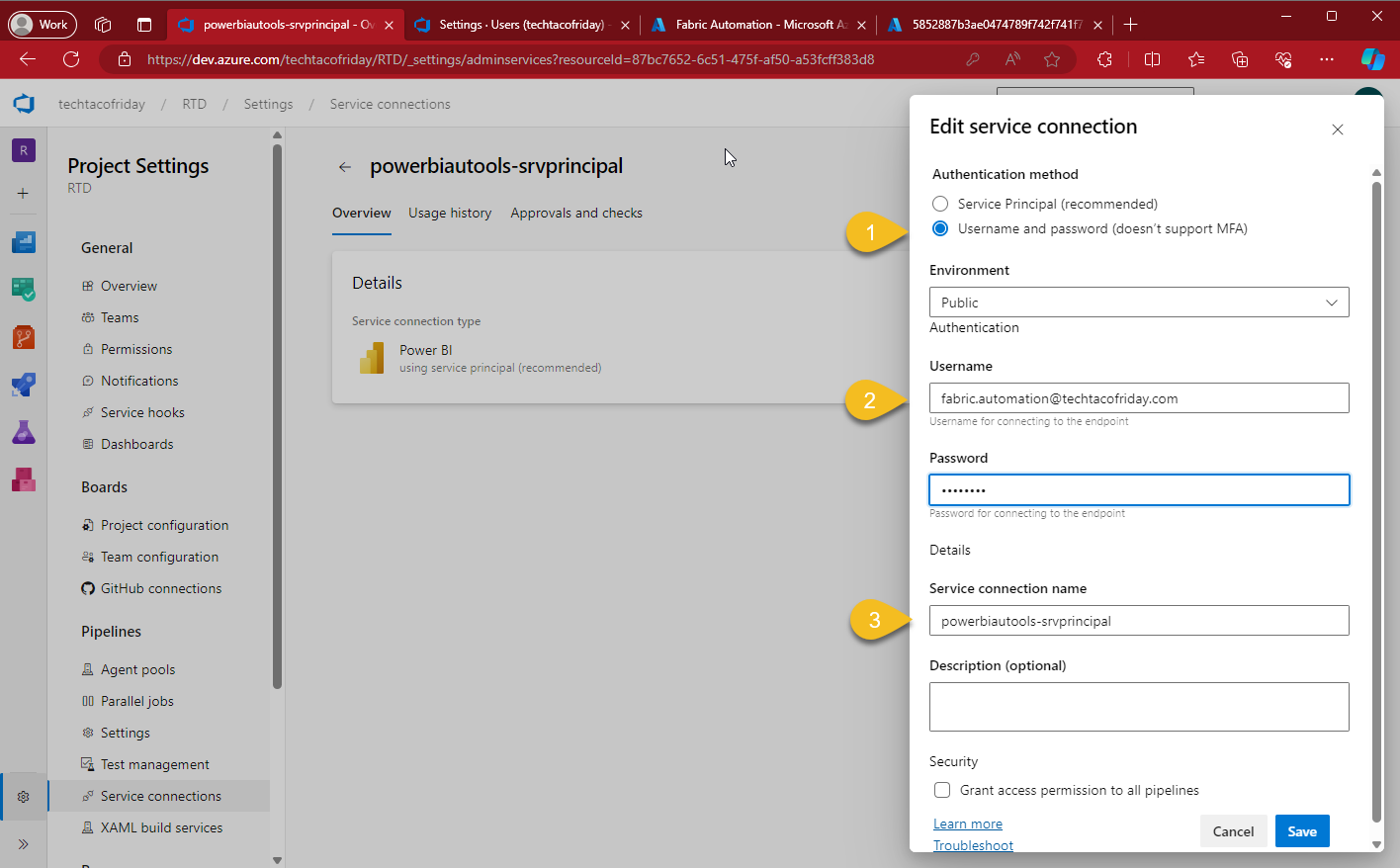Viewport: 1400px width, 868px height.
Task: Open the Learn more link
Action: coord(967,823)
